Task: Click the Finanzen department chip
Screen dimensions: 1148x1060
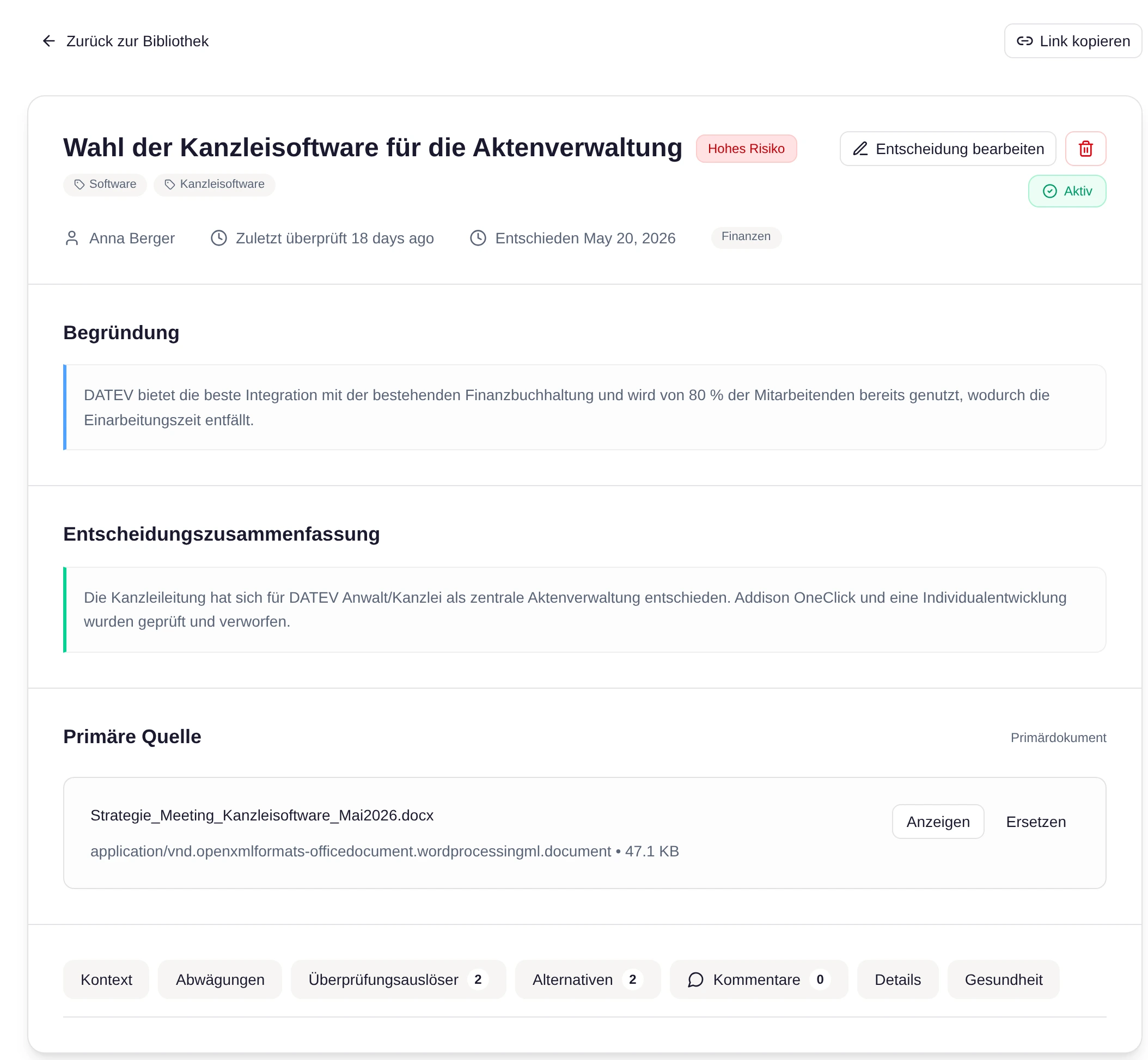Action: tap(746, 237)
